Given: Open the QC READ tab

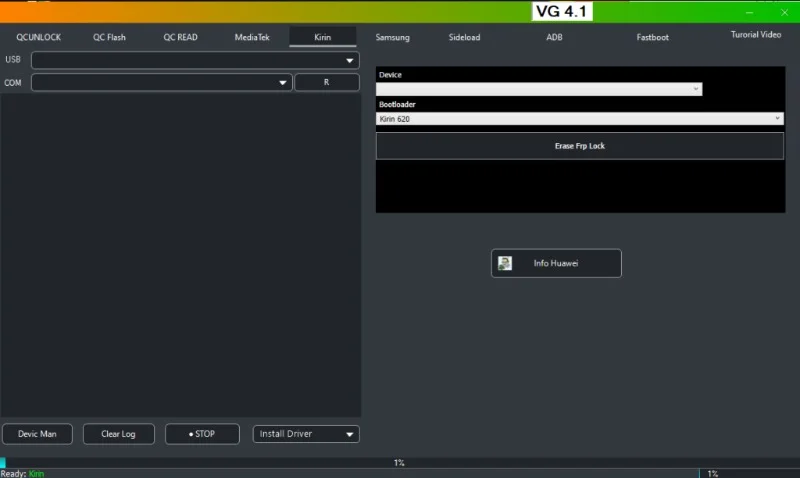Looking at the screenshot, I should (180, 37).
